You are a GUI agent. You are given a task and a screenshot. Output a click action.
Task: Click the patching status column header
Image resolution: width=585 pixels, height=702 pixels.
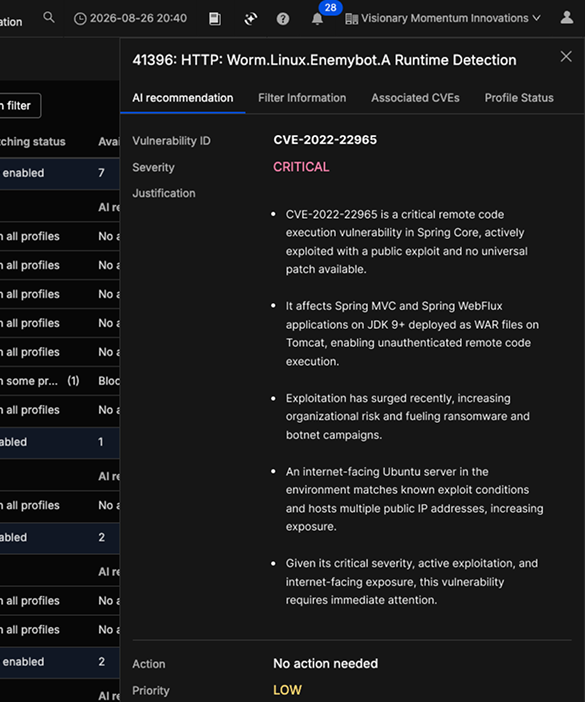pos(33,142)
